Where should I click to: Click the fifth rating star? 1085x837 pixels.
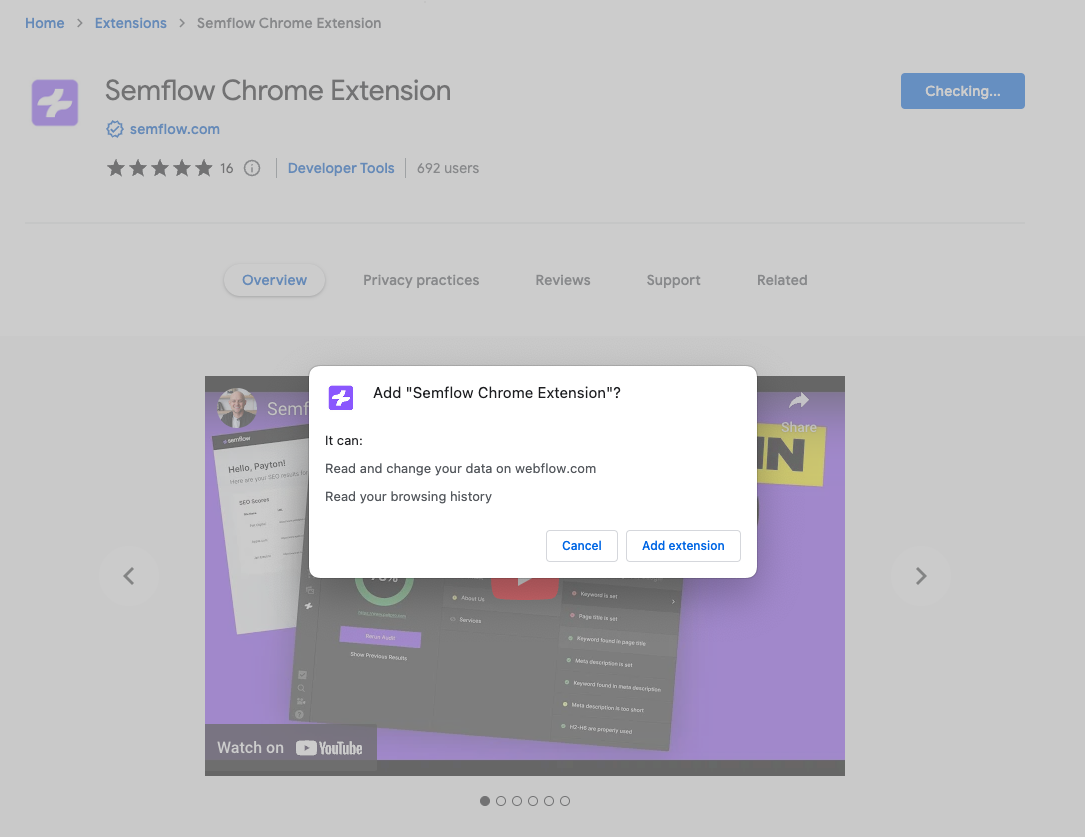pyautogui.click(x=204, y=168)
